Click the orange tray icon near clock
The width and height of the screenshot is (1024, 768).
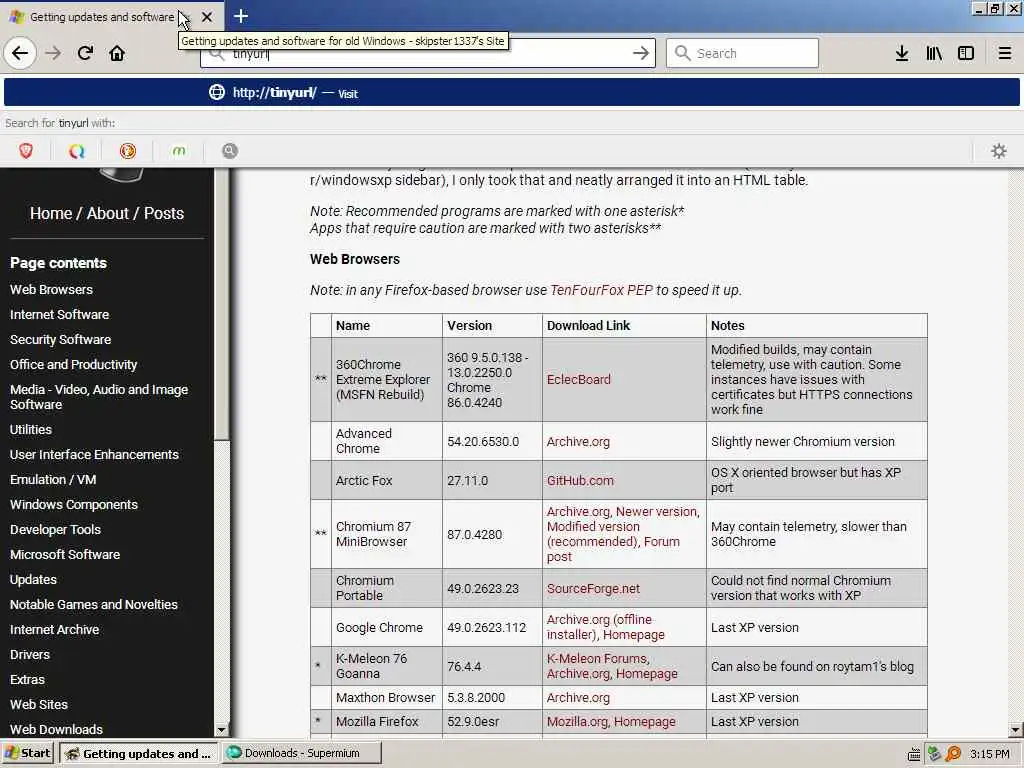point(953,754)
